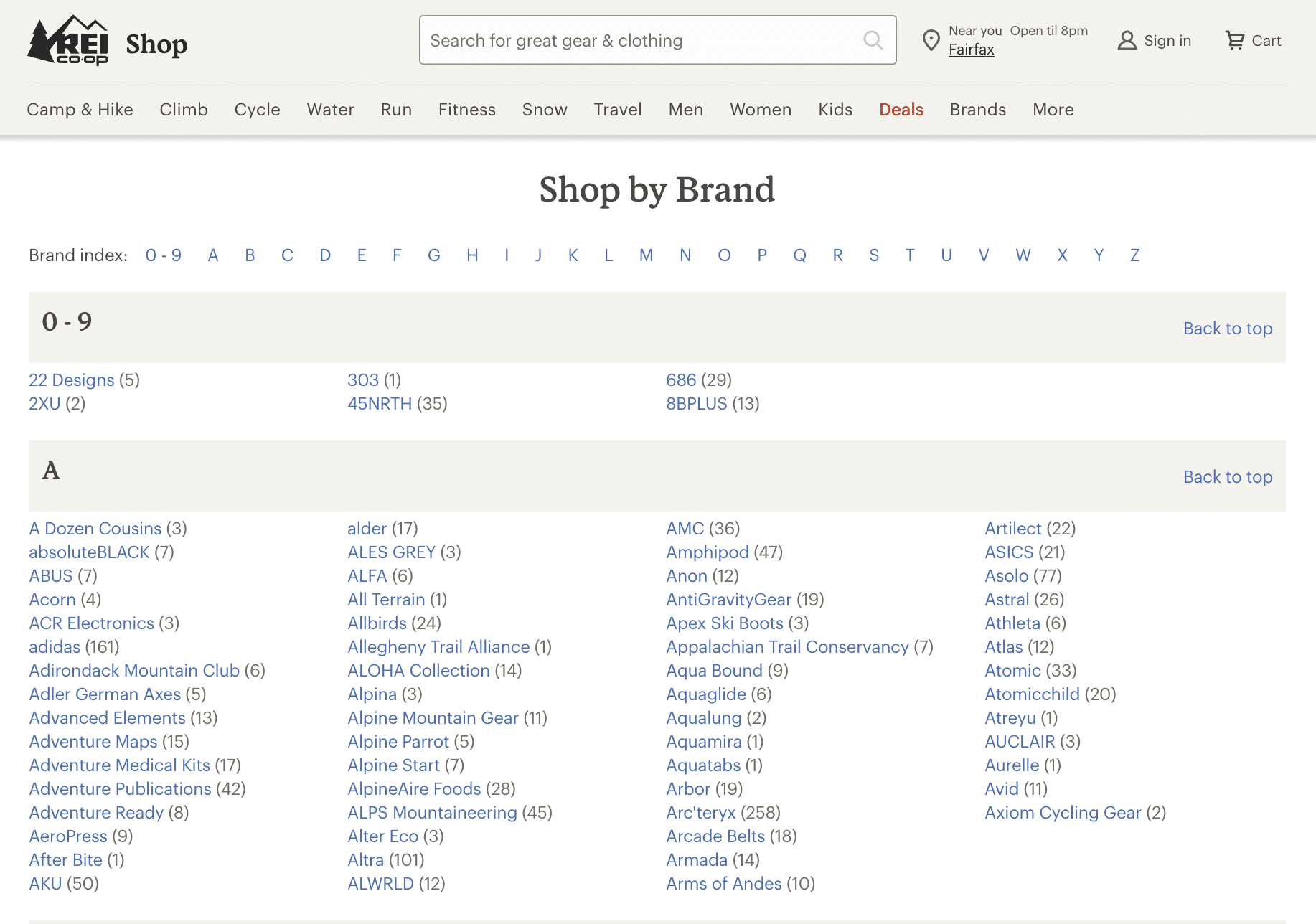Open the Arms of Andes link
The width and height of the screenshot is (1316, 924).
(x=724, y=883)
